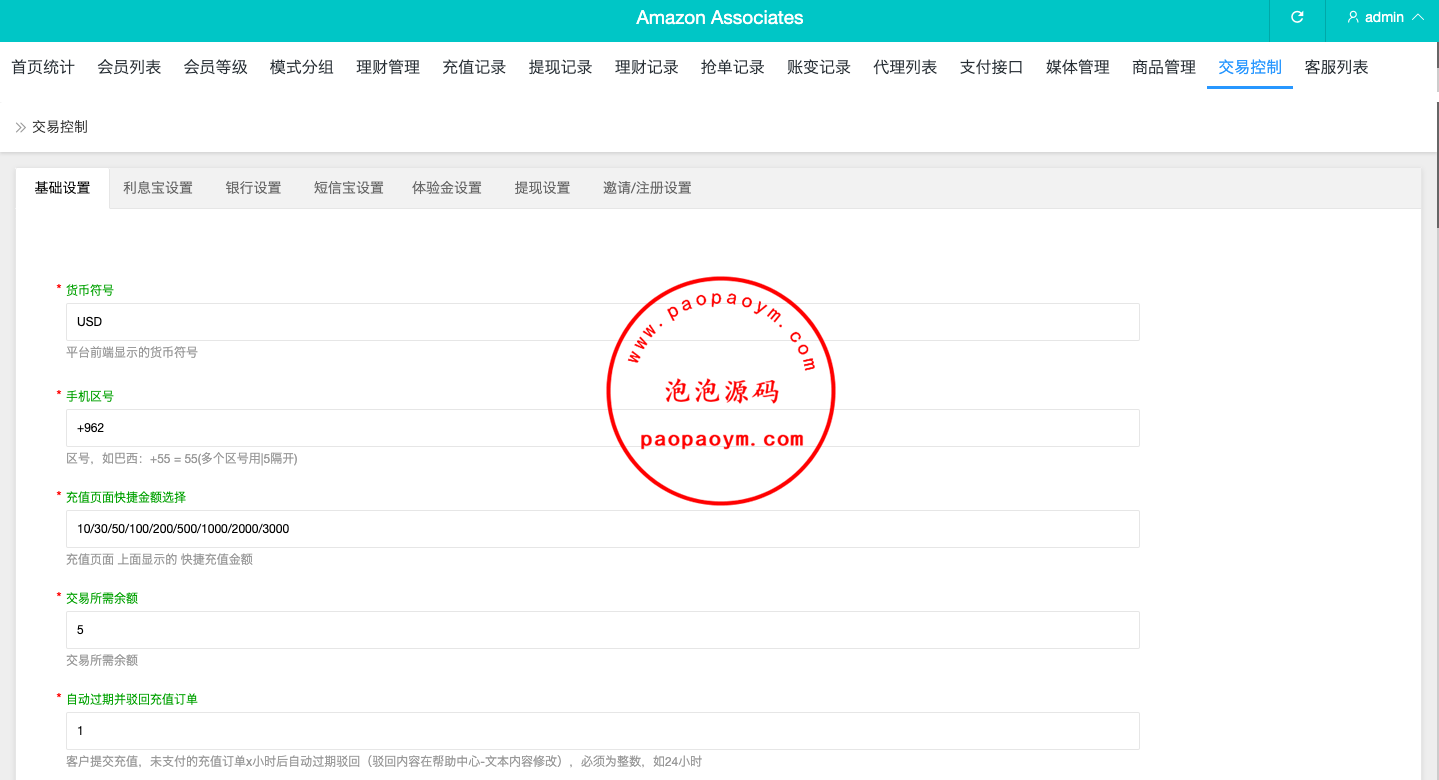
Task: Navigate to 支付接口 section
Action: (x=991, y=67)
